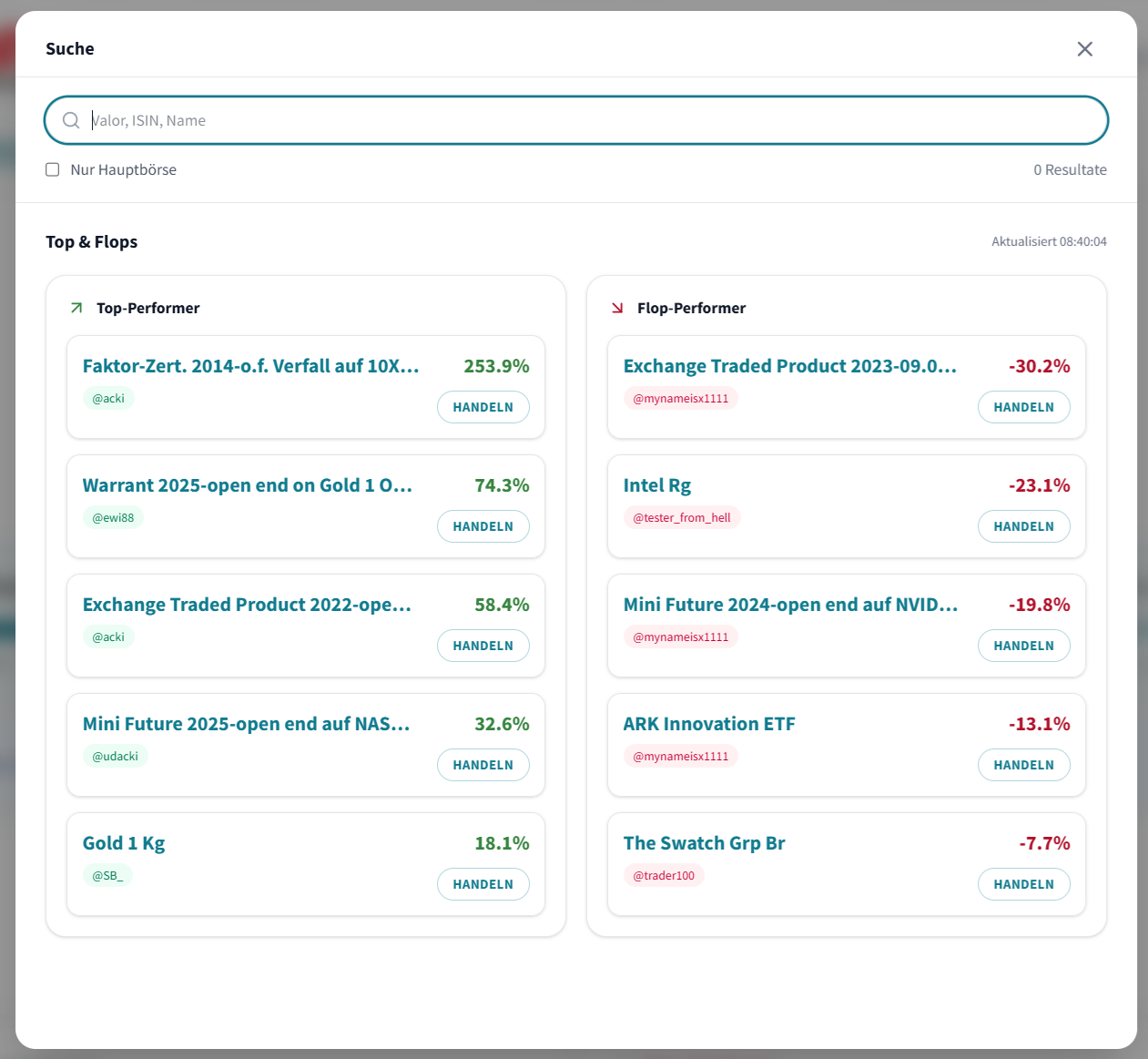Select the @ewi88 user tag
The width and height of the screenshot is (1148, 1059).
pyautogui.click(x=113, y=518)
